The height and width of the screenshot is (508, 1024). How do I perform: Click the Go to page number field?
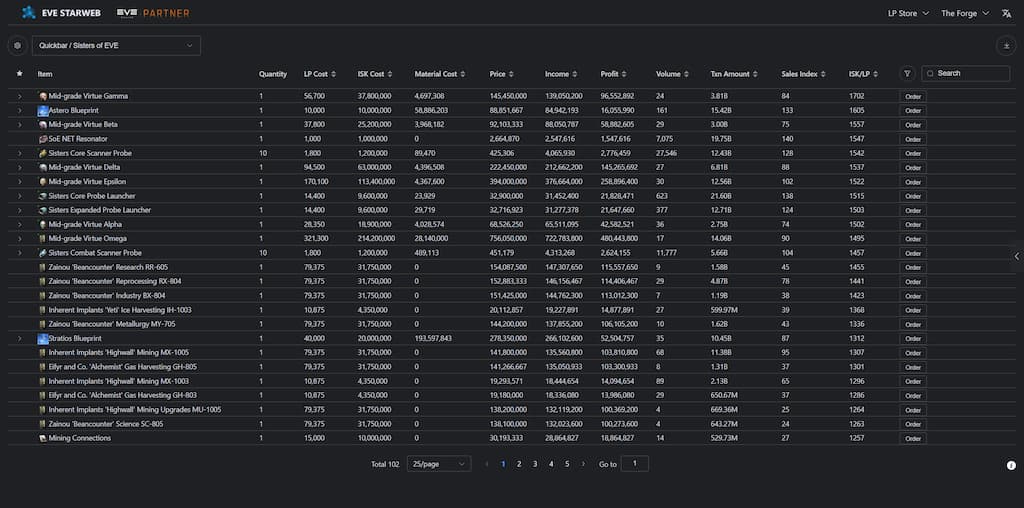pyautogui.click(x=635, y=464)
